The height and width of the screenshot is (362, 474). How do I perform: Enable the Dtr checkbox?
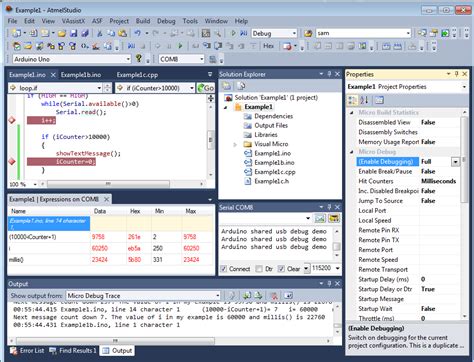pos(259,269)
